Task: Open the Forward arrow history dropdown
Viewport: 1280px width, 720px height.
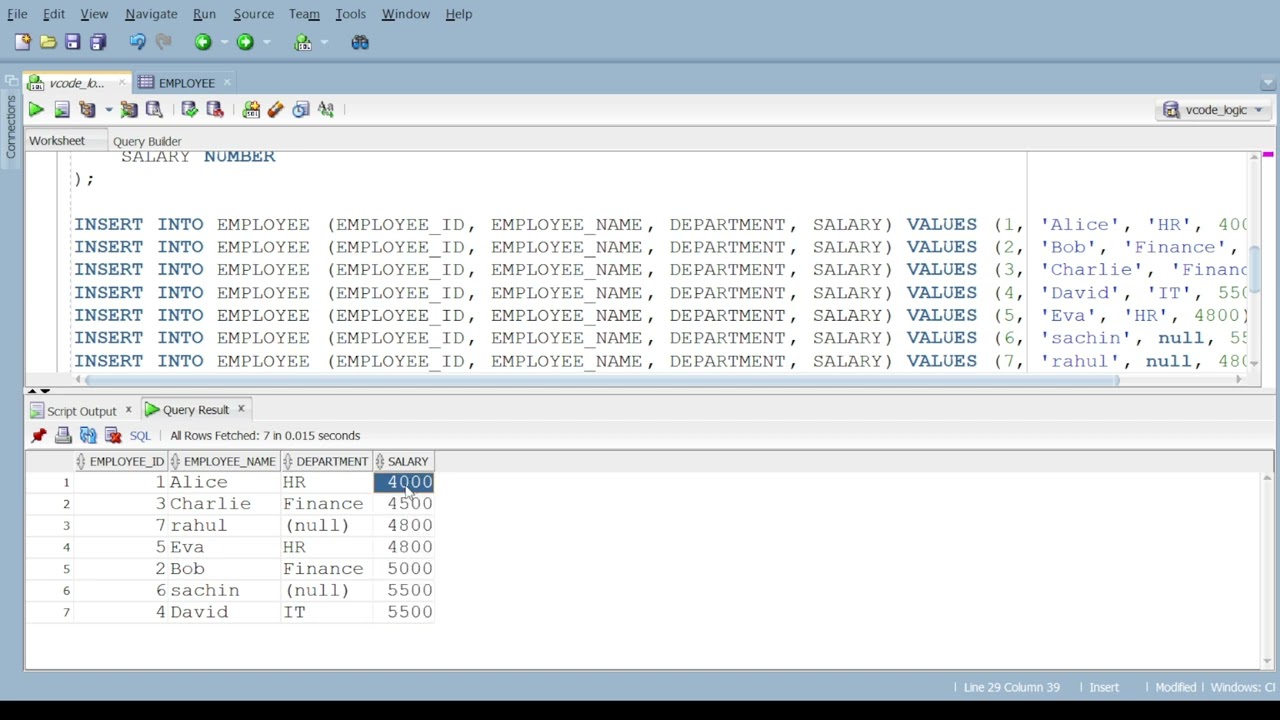Action: [266, 42]
